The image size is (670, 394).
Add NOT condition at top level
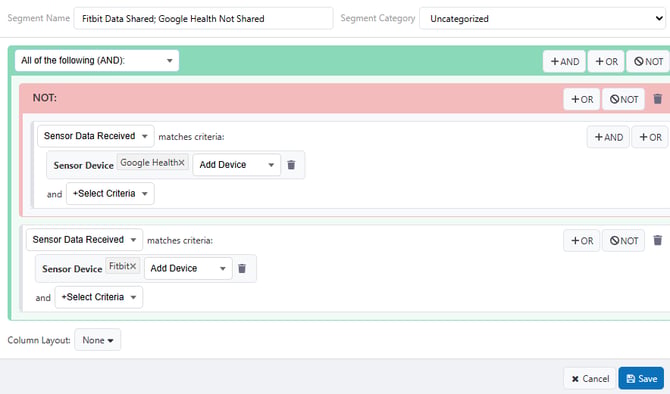click(649, 62)
